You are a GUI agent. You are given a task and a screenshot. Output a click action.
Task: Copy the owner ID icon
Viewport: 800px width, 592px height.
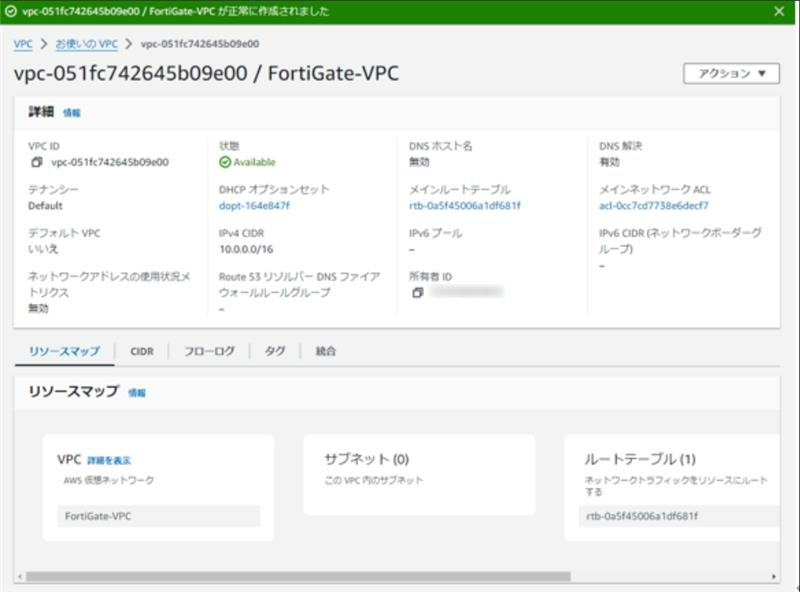[x=417, y=293]
